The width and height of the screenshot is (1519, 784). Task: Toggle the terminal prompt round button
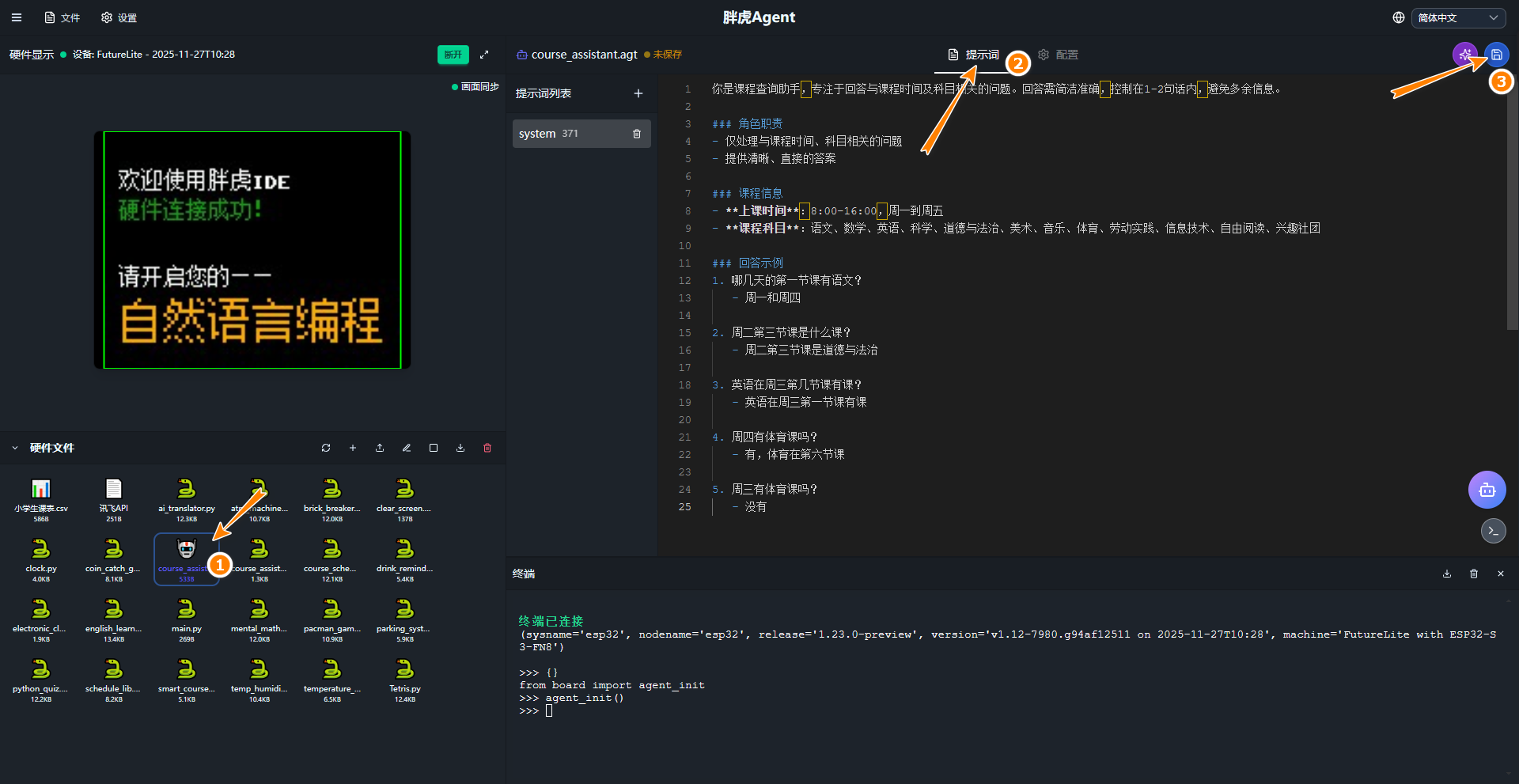(x=1493, y=531)
